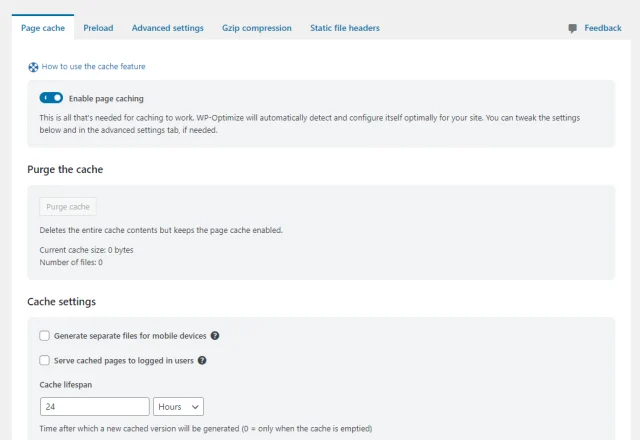Switch to the Preload tab
640x440 pixels.
(x=98, y=28)
